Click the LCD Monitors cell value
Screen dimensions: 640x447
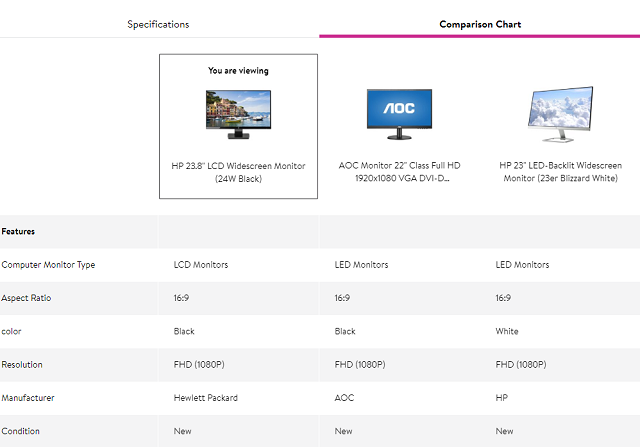point(201,265)
